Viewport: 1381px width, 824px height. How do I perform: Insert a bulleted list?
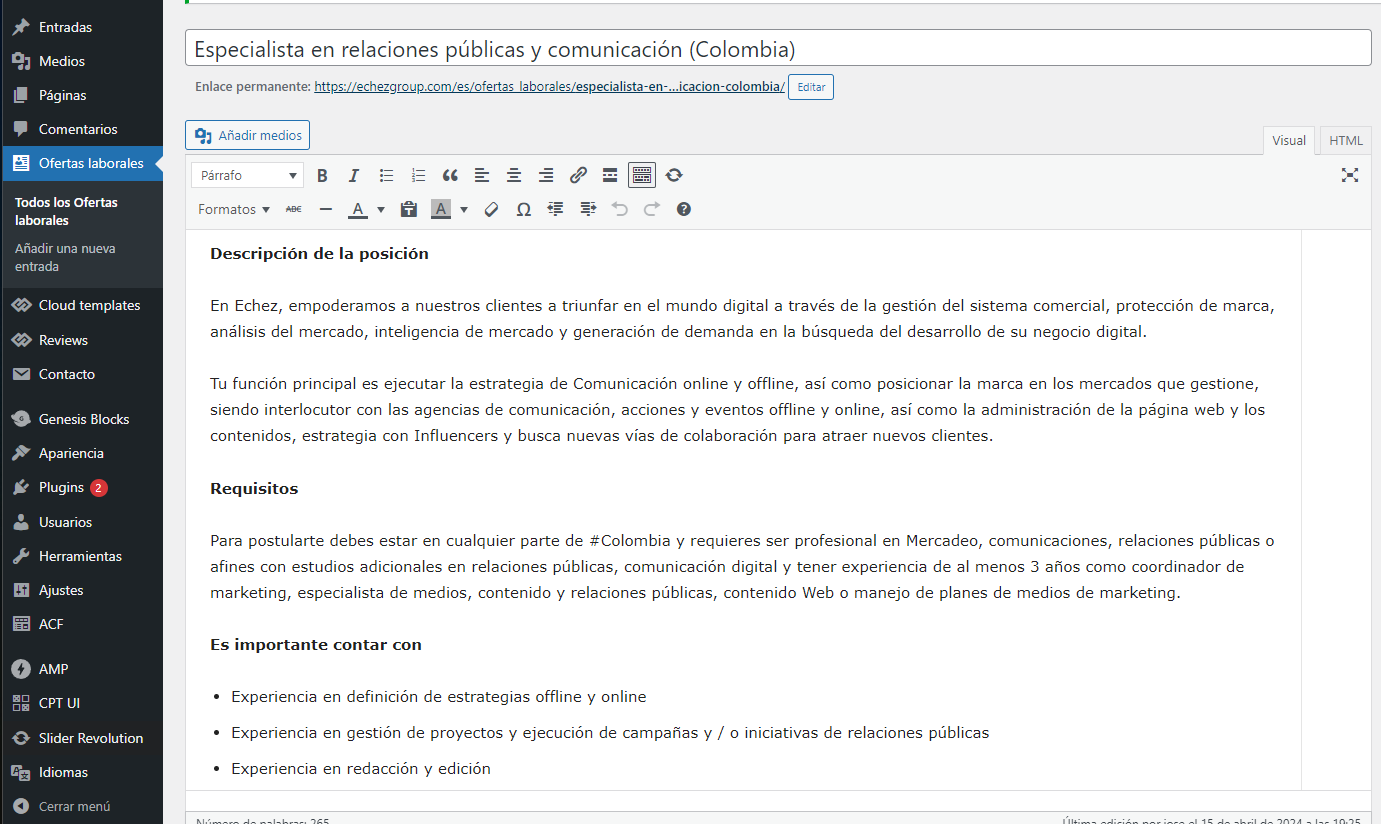[386, 175]
